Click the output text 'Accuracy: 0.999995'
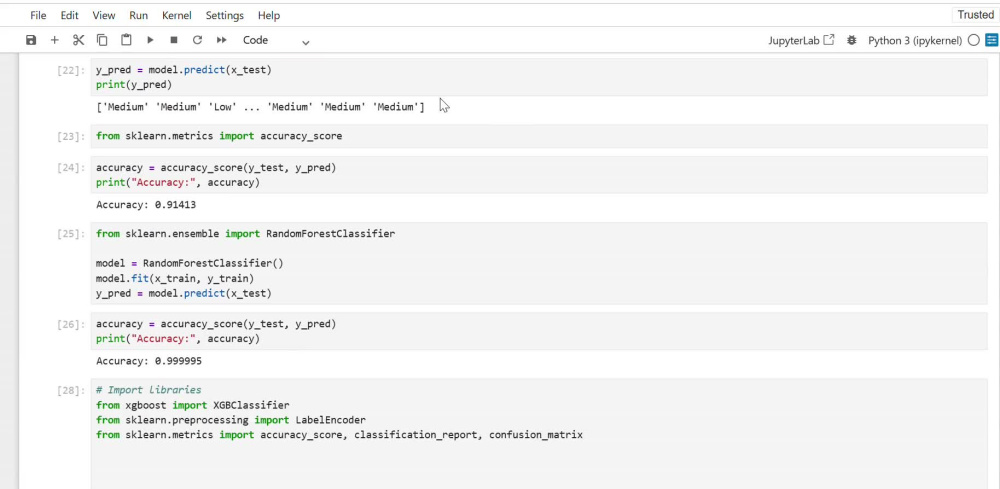This screenshot has height=489, width=1000. (149, 361)
